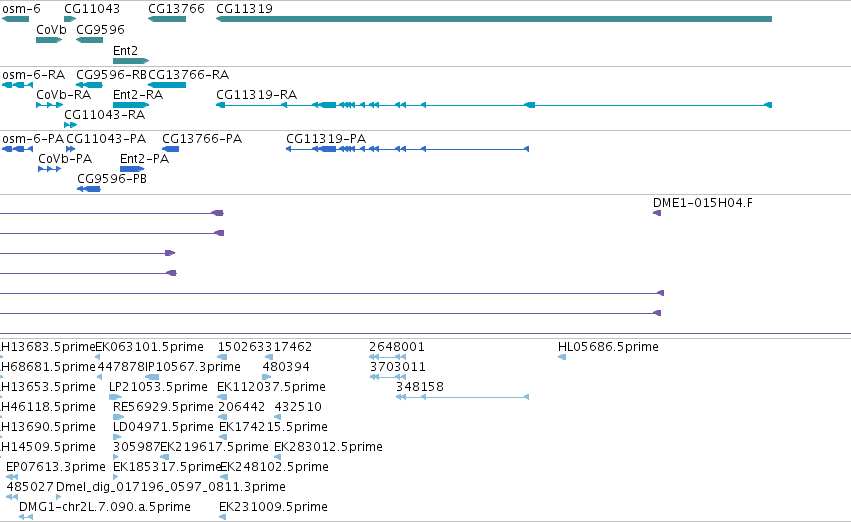The height and width of the screenshot is (522, 851).
Task: Click the CG9596-RB transcript label
Action: 112,74
